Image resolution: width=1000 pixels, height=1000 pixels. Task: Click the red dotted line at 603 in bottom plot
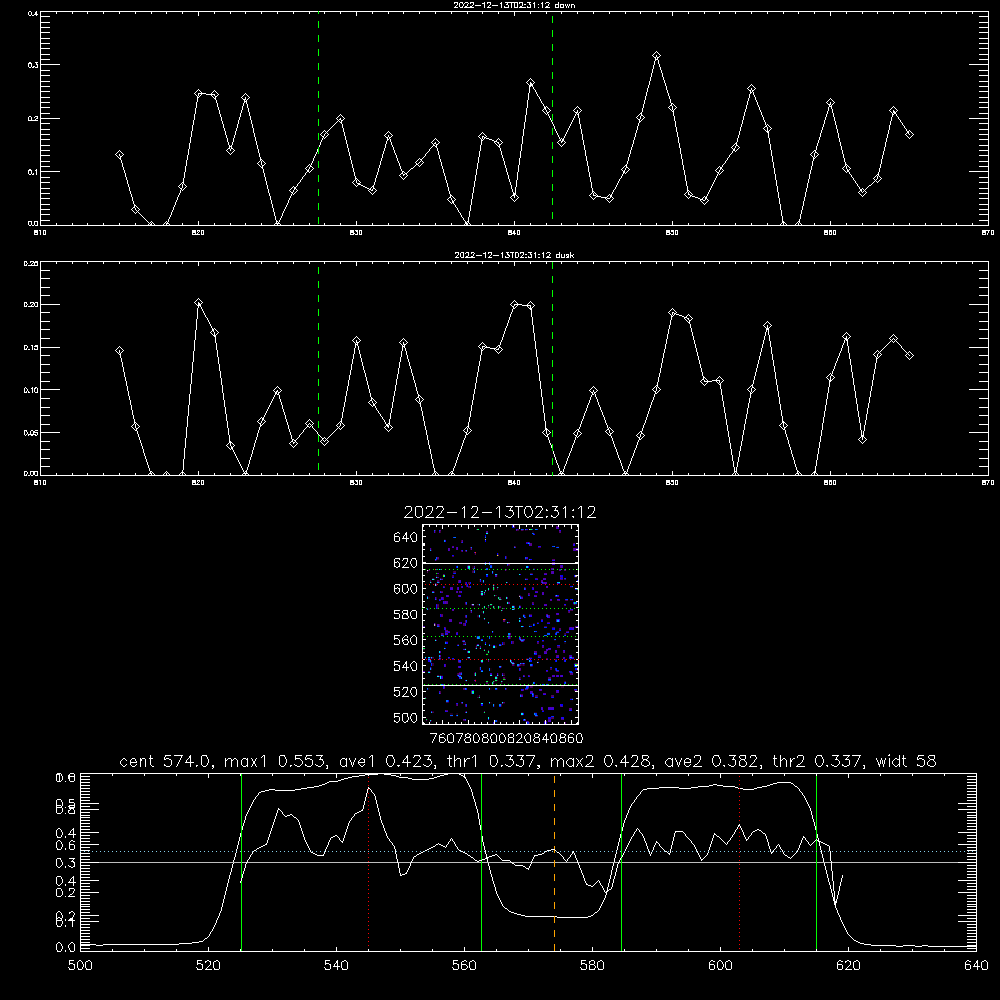(x=739, y=862)
